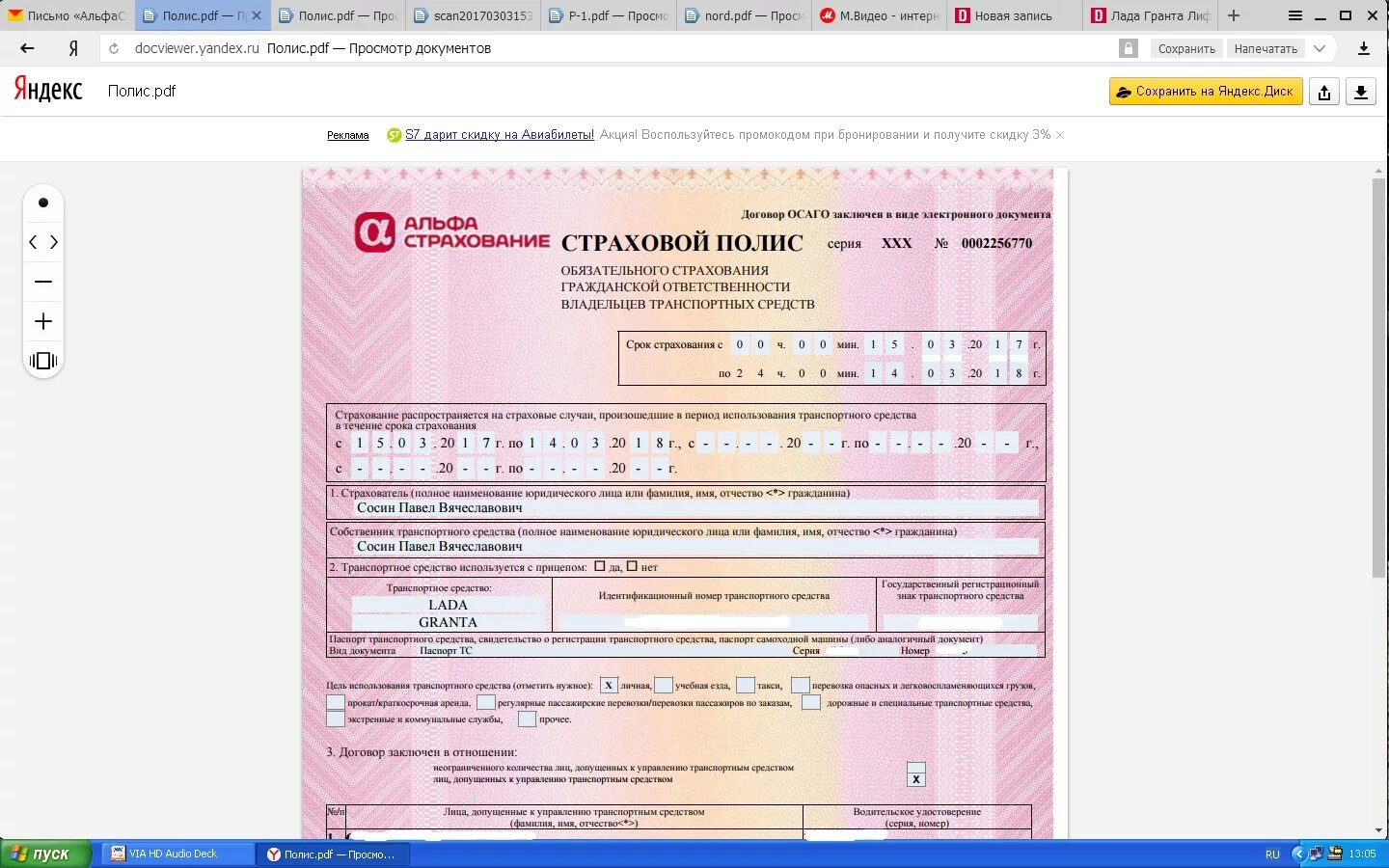Toggle the 'прочее' checkbox
Screen dimensions: 1389x868
tap(527, 719)
